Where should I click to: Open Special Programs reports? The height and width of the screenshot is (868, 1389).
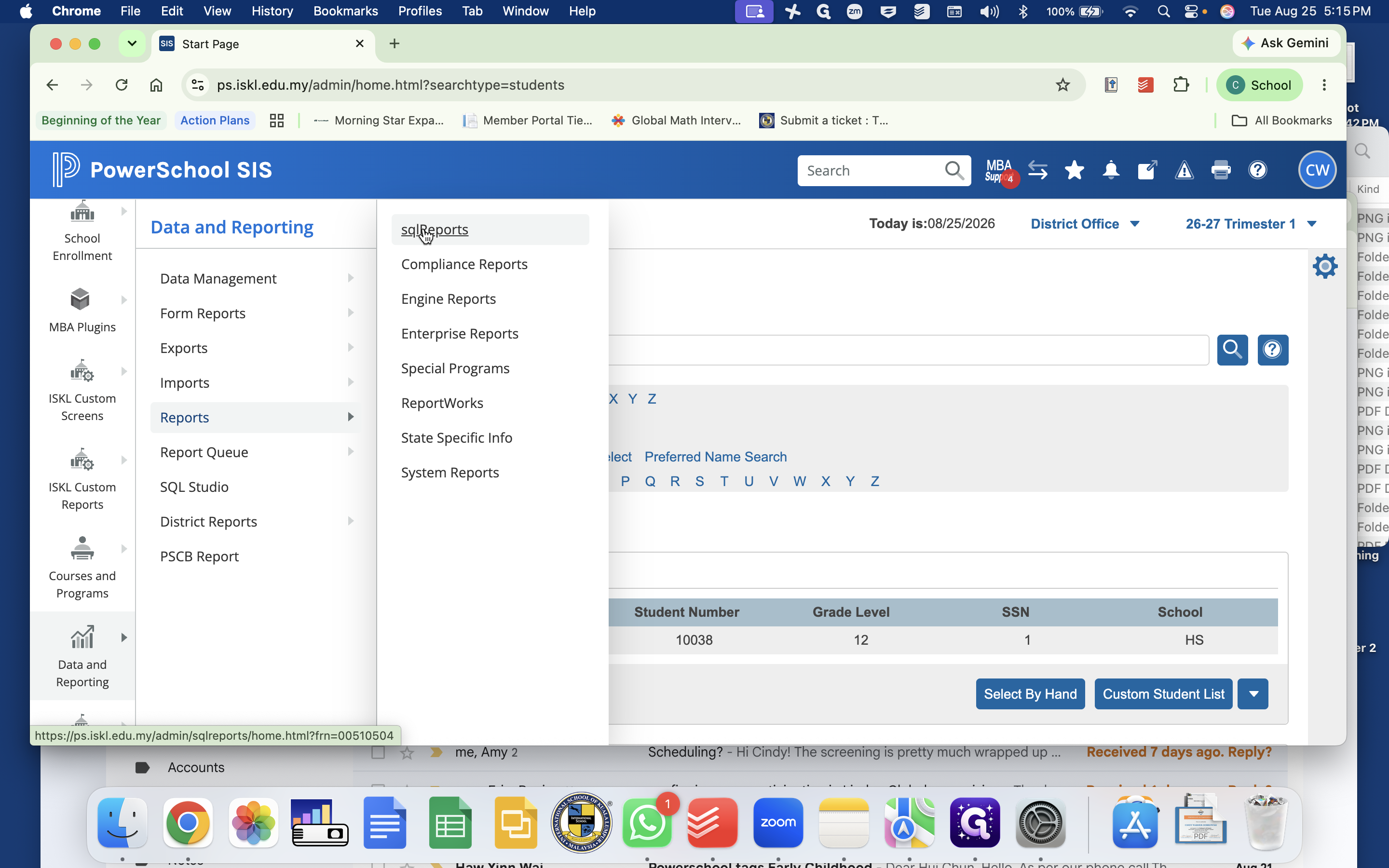[455, 368]
